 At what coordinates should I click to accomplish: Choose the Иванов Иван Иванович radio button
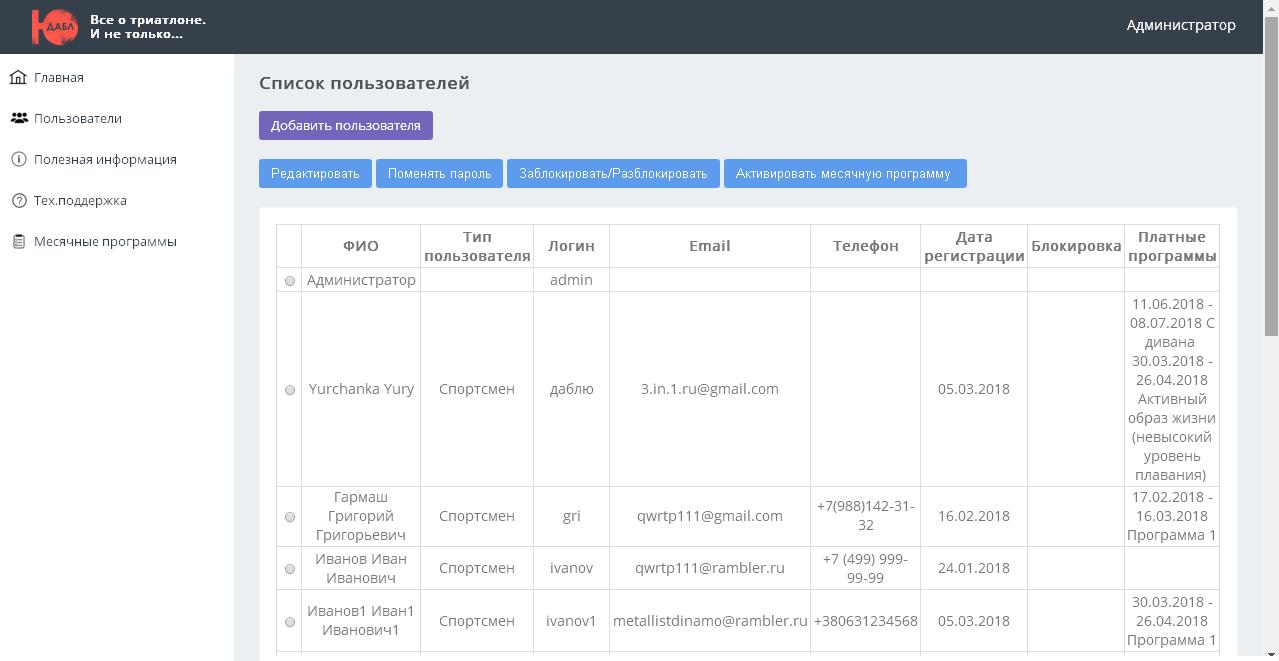[290, 569]
